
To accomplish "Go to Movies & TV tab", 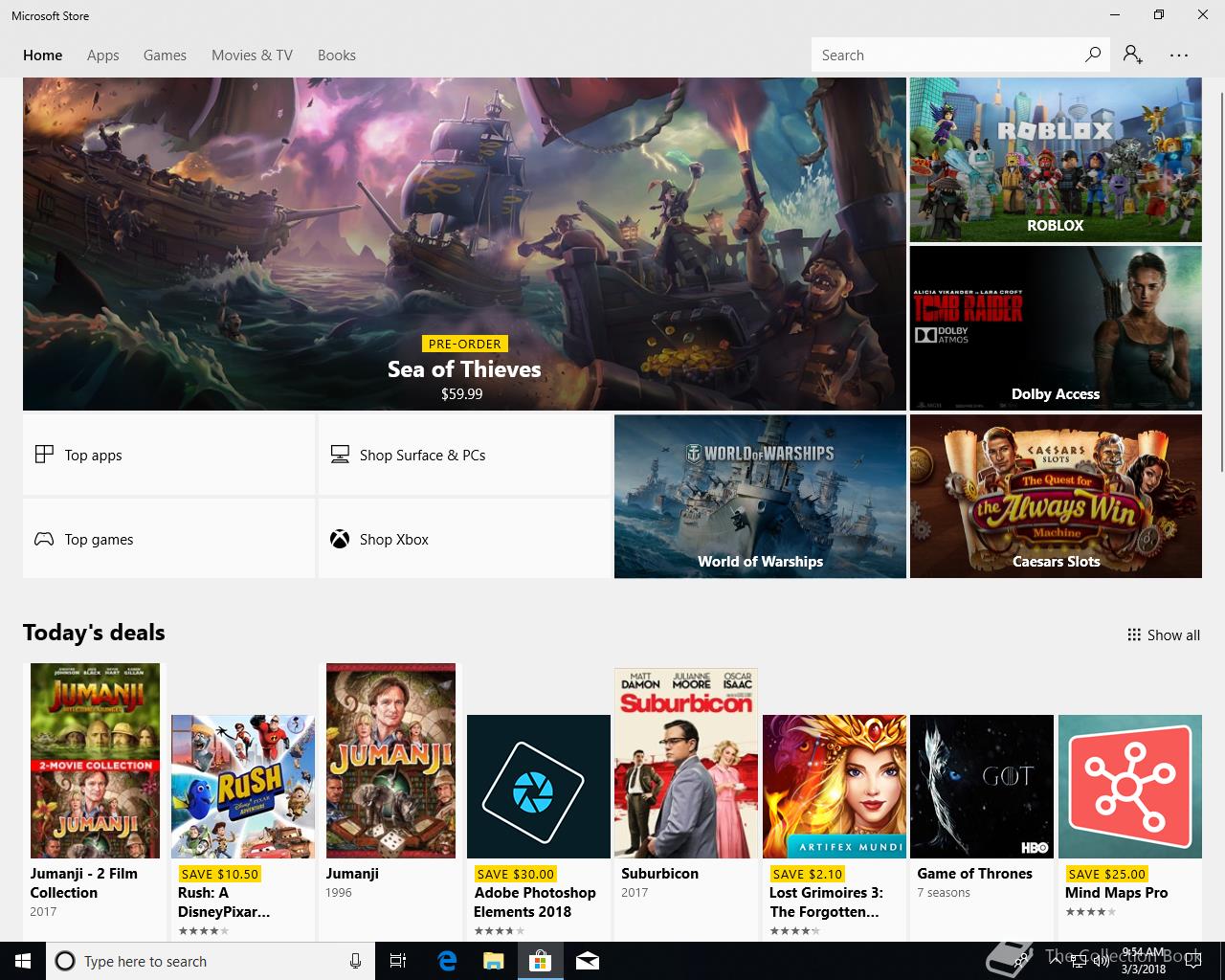I will 252,56.
